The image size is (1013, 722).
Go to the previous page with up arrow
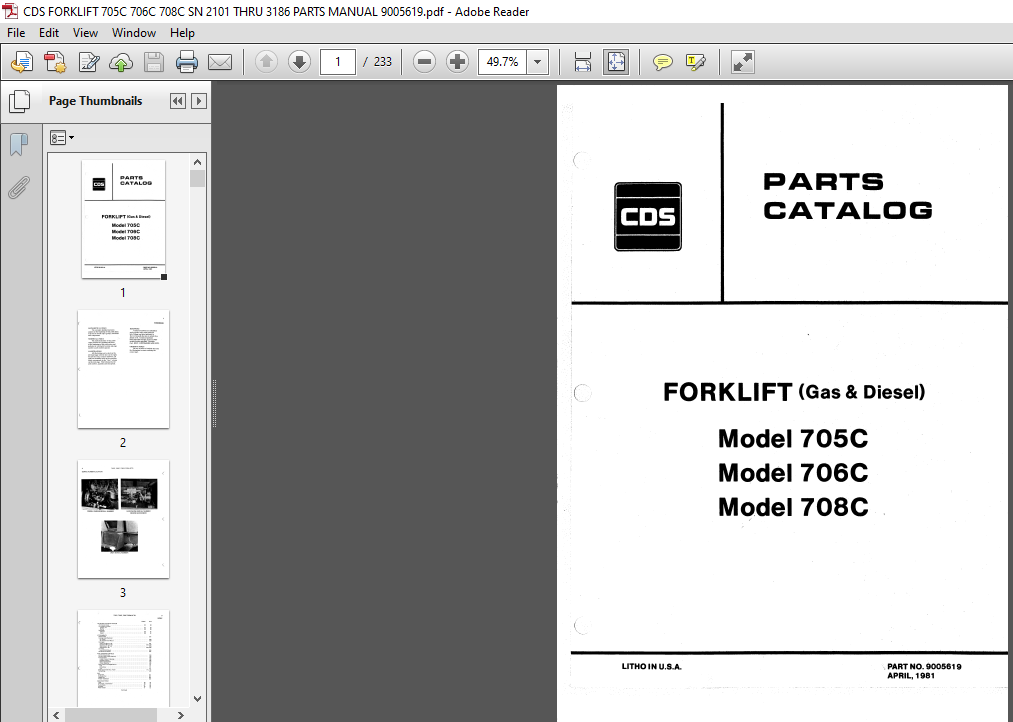click(266, 62)
